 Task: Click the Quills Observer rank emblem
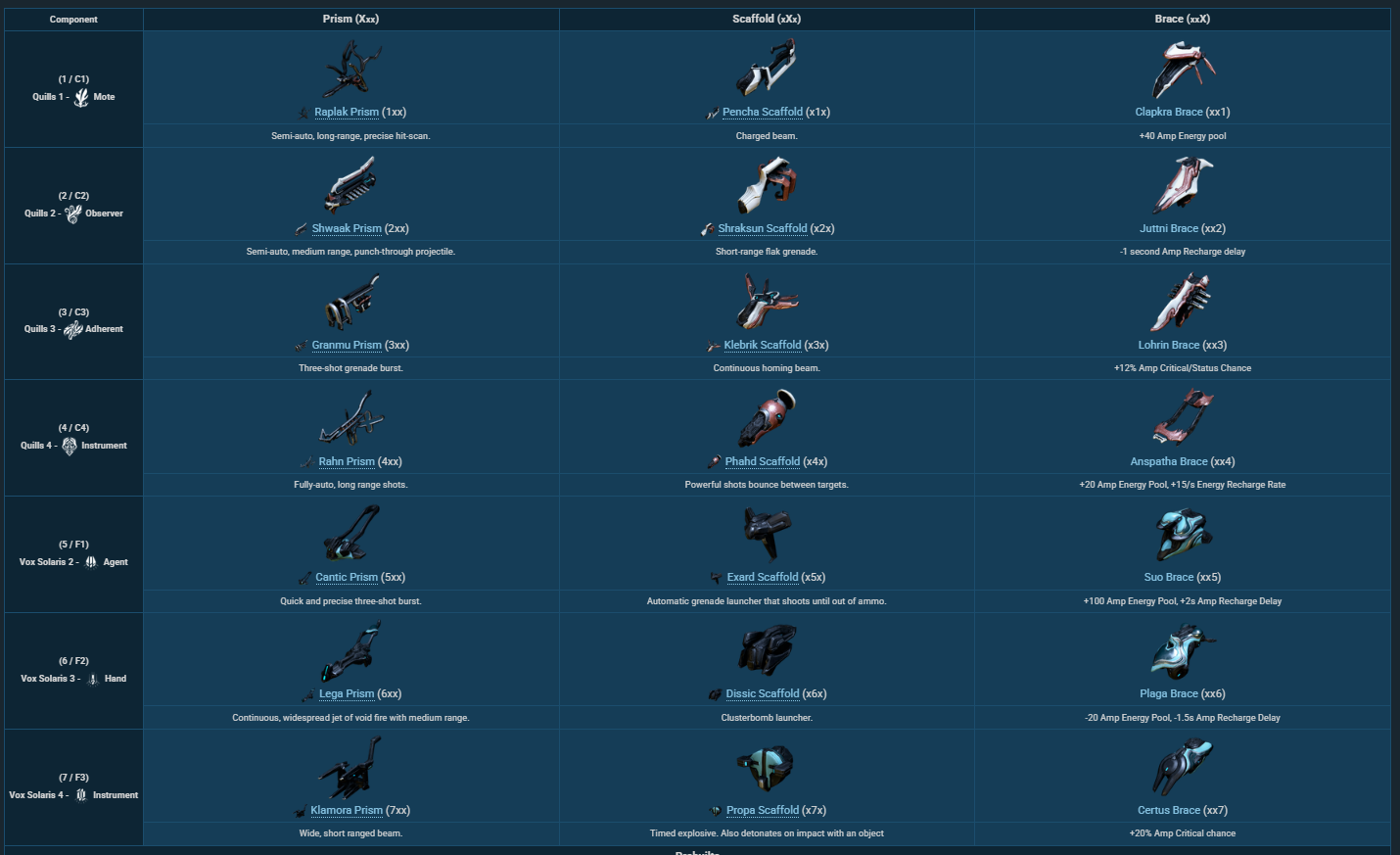73,214
